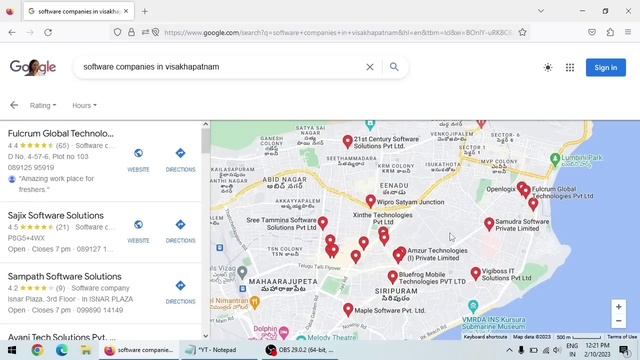Image resolution: width=640 pixels, height=360 pixels.
Task: Select the Samudra Software Private Limited pin
Action: coord(489,223)
